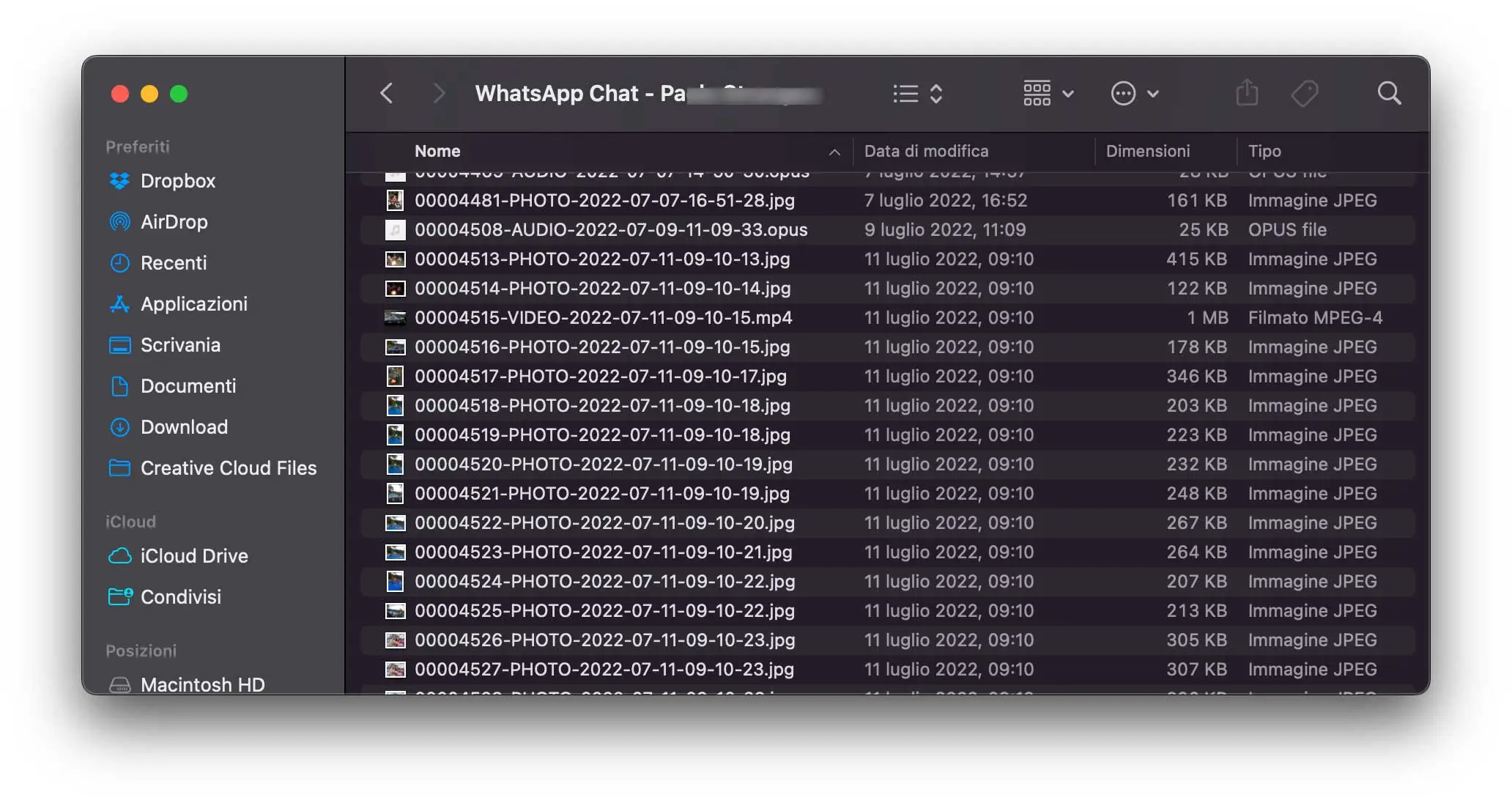Sort by Data di modifica column

click(926, 151)
